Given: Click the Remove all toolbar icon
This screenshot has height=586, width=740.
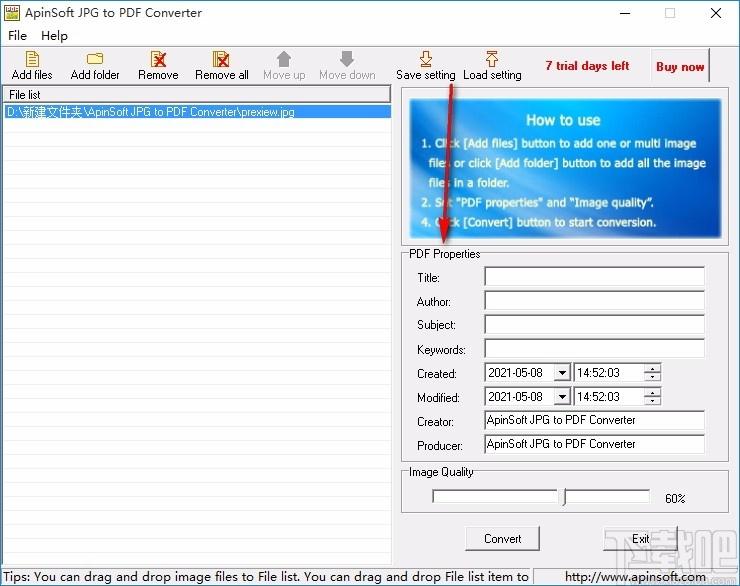Looking at the screenshot, I should [221, 60].
